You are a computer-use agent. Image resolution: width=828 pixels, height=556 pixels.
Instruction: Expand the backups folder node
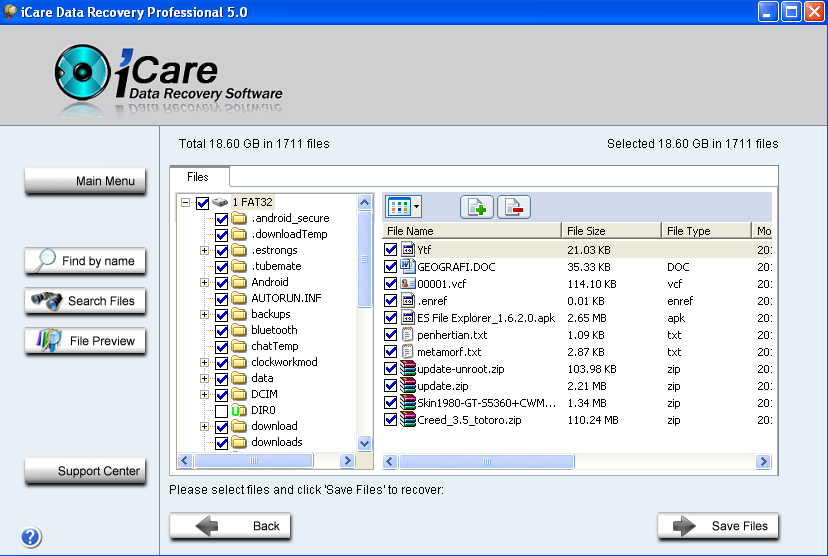pyautogui.click(x=204, y=315)
